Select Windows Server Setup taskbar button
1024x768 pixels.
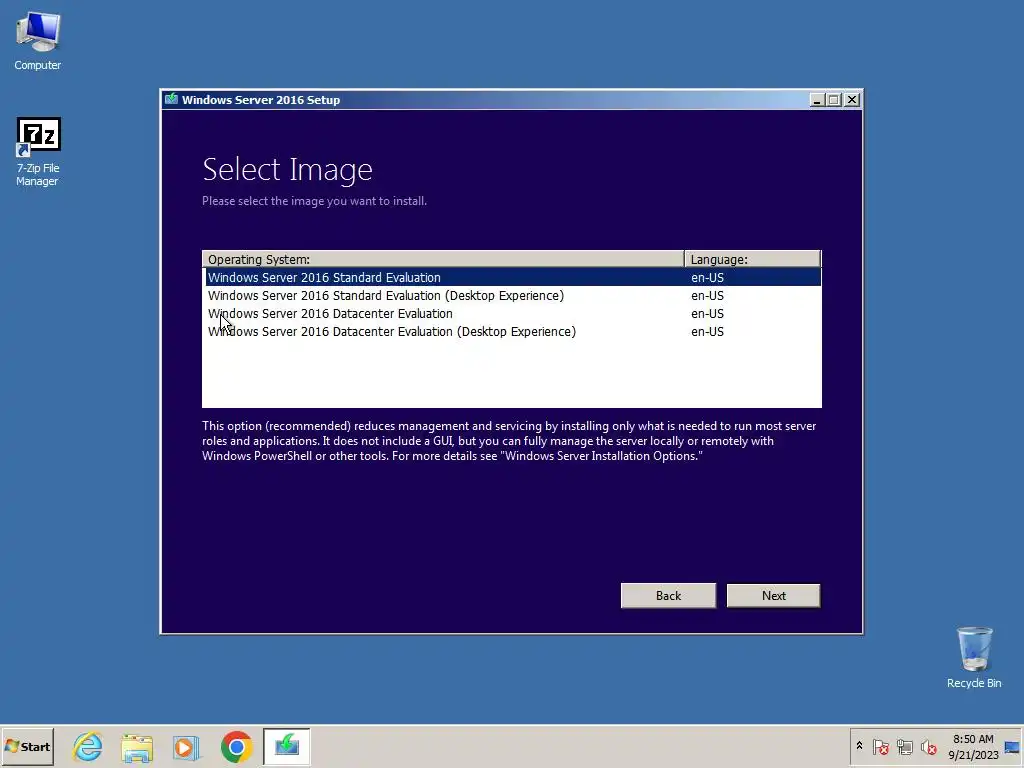click(287, 746)
